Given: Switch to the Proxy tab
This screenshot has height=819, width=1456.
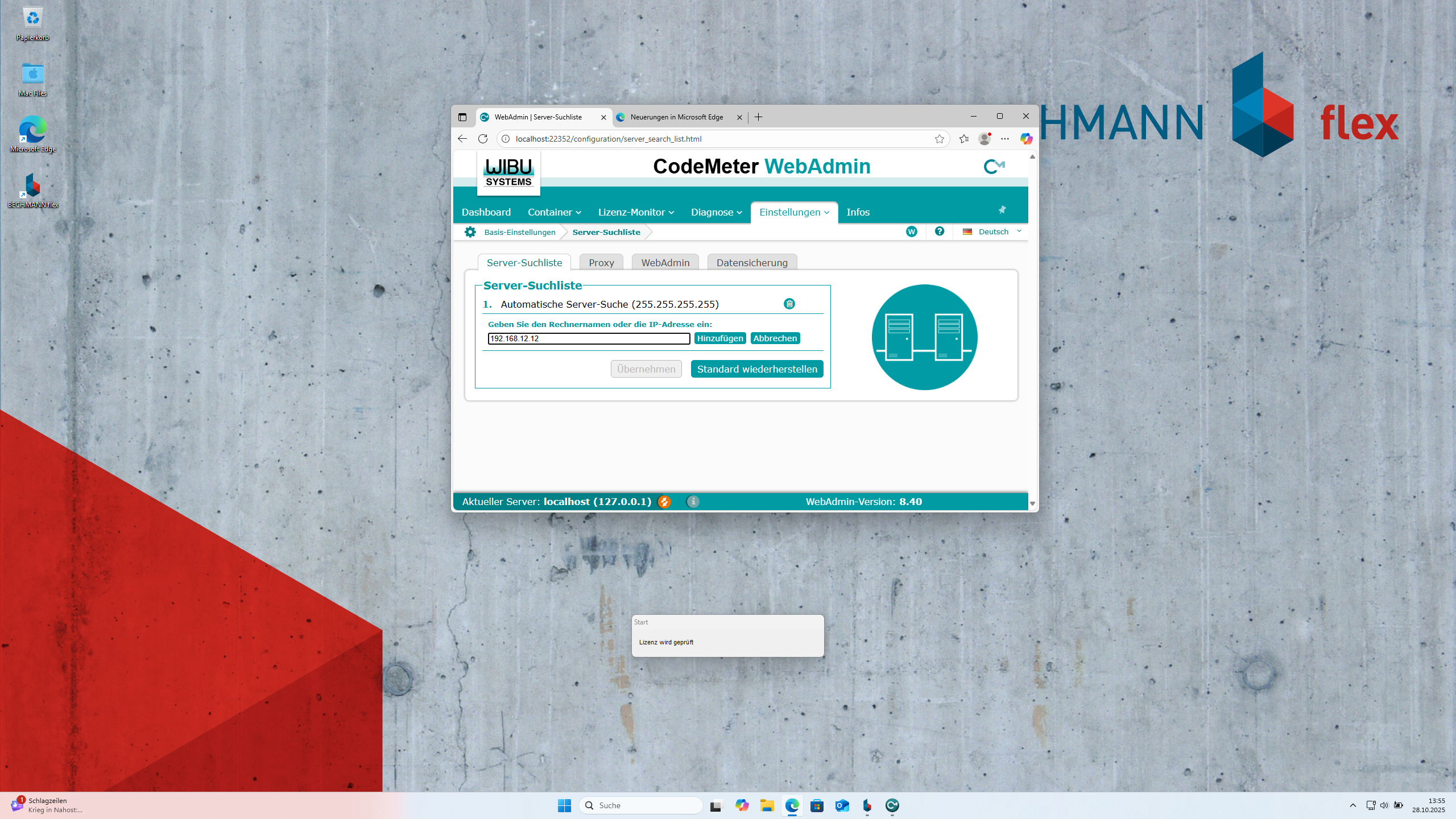Looking at the screenshot, I should [x=601, y=263].
